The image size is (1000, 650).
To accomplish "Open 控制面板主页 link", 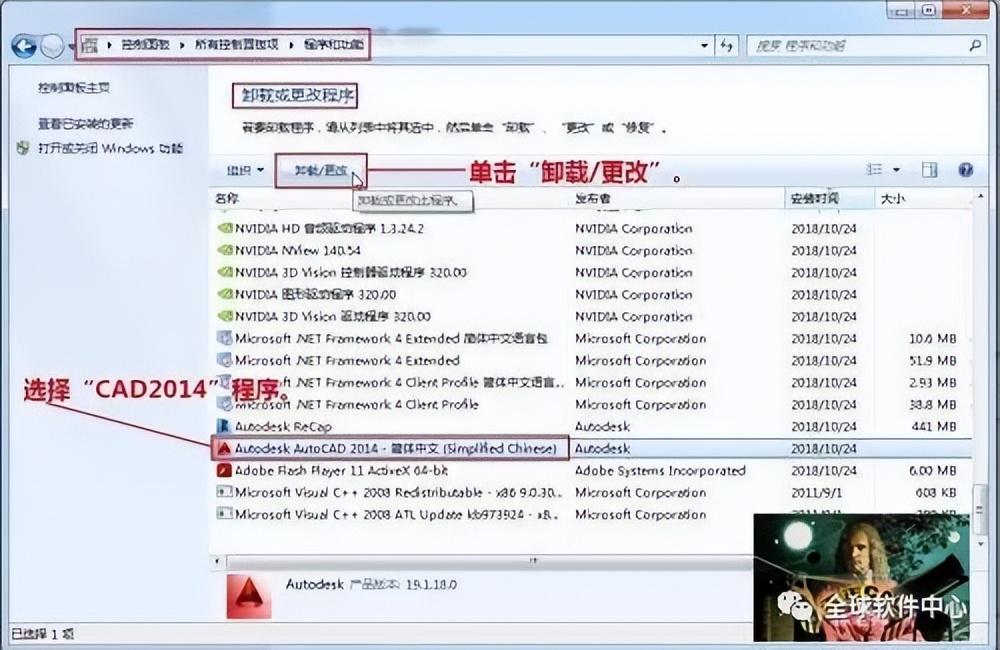I will [73, 87].
